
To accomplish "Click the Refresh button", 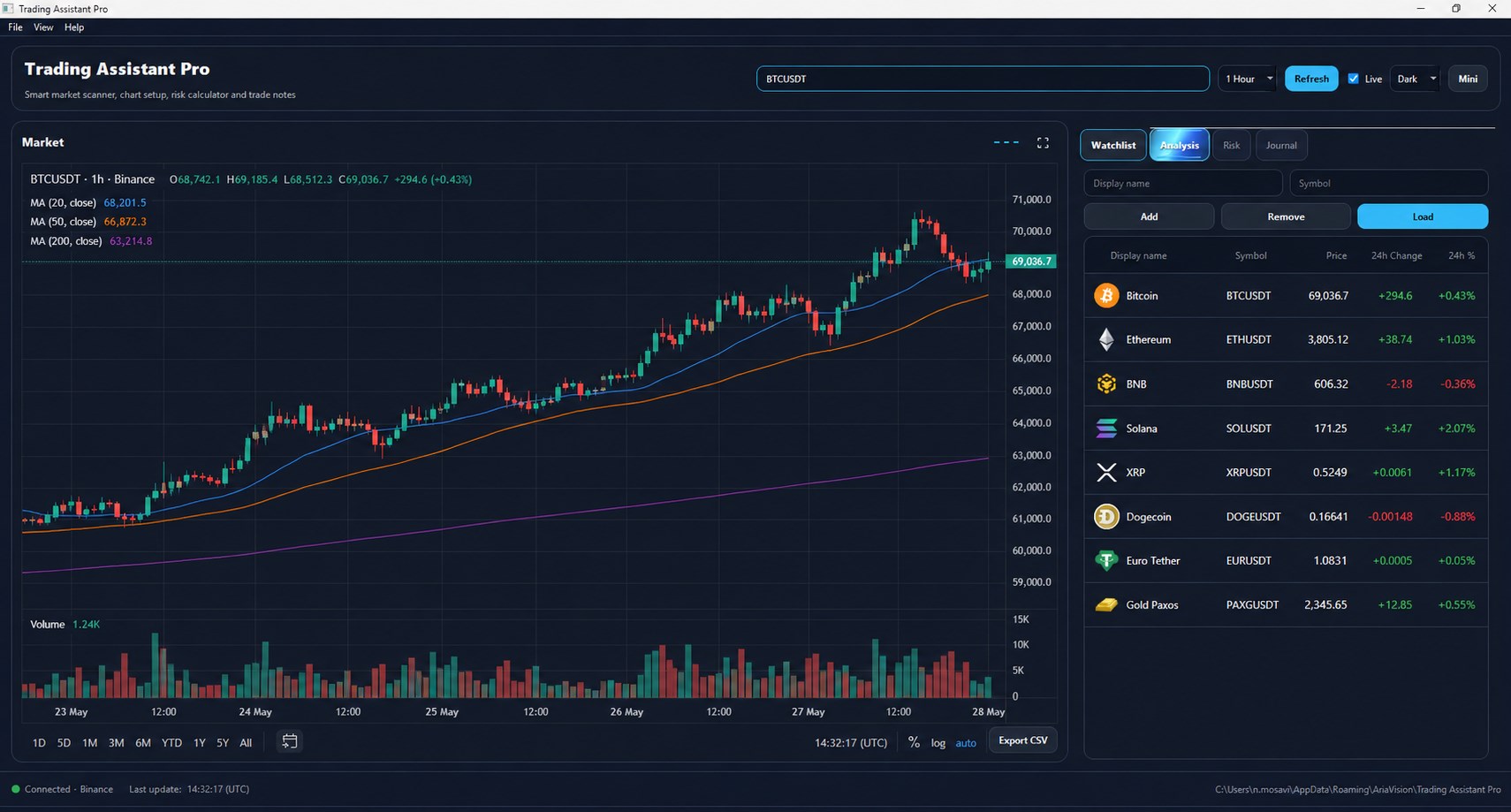I will tap(1311, 79).
